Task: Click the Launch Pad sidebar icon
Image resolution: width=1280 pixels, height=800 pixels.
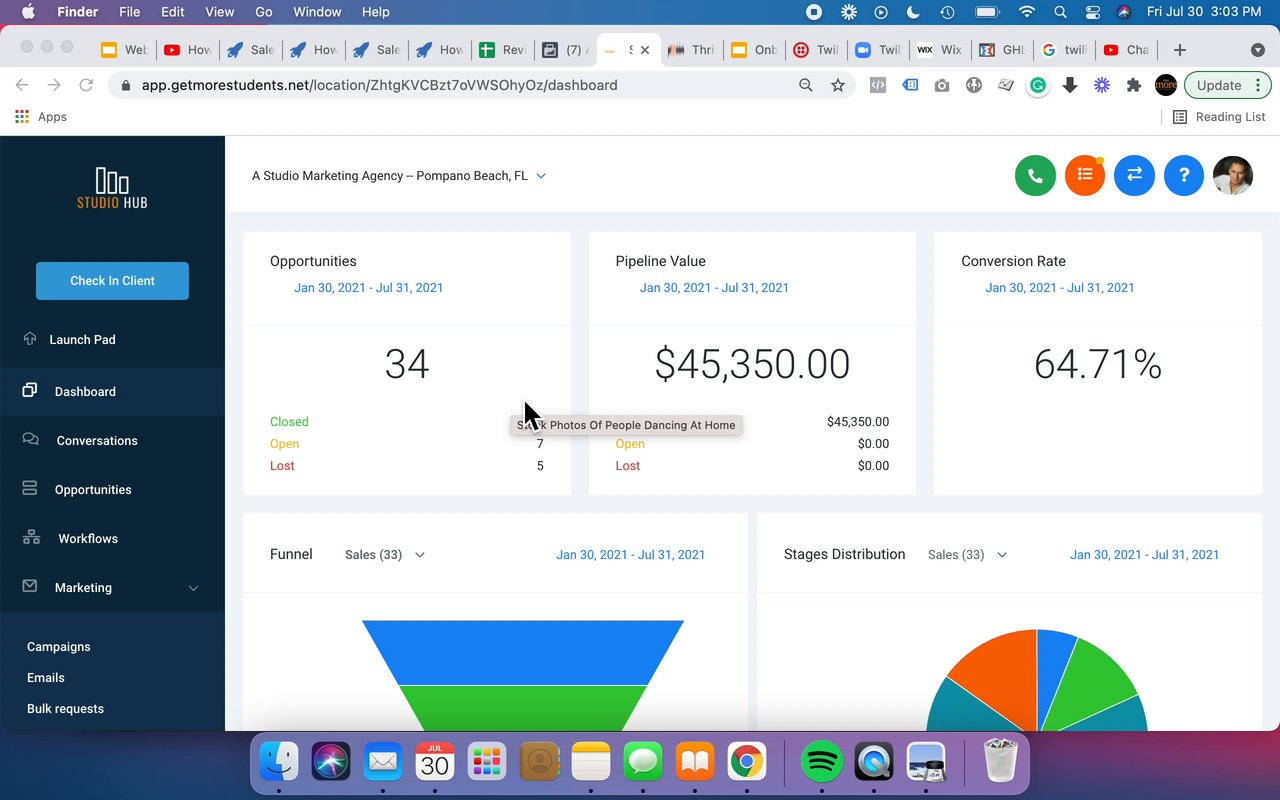Action: [30, 339]
